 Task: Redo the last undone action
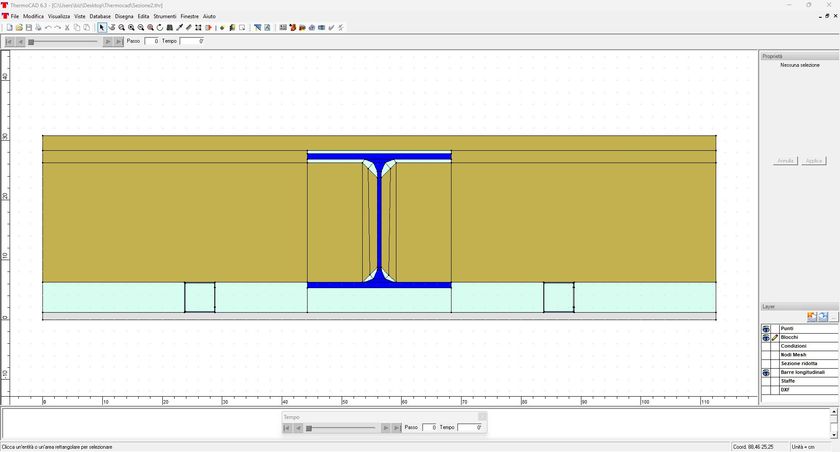(x=57, y=27)
